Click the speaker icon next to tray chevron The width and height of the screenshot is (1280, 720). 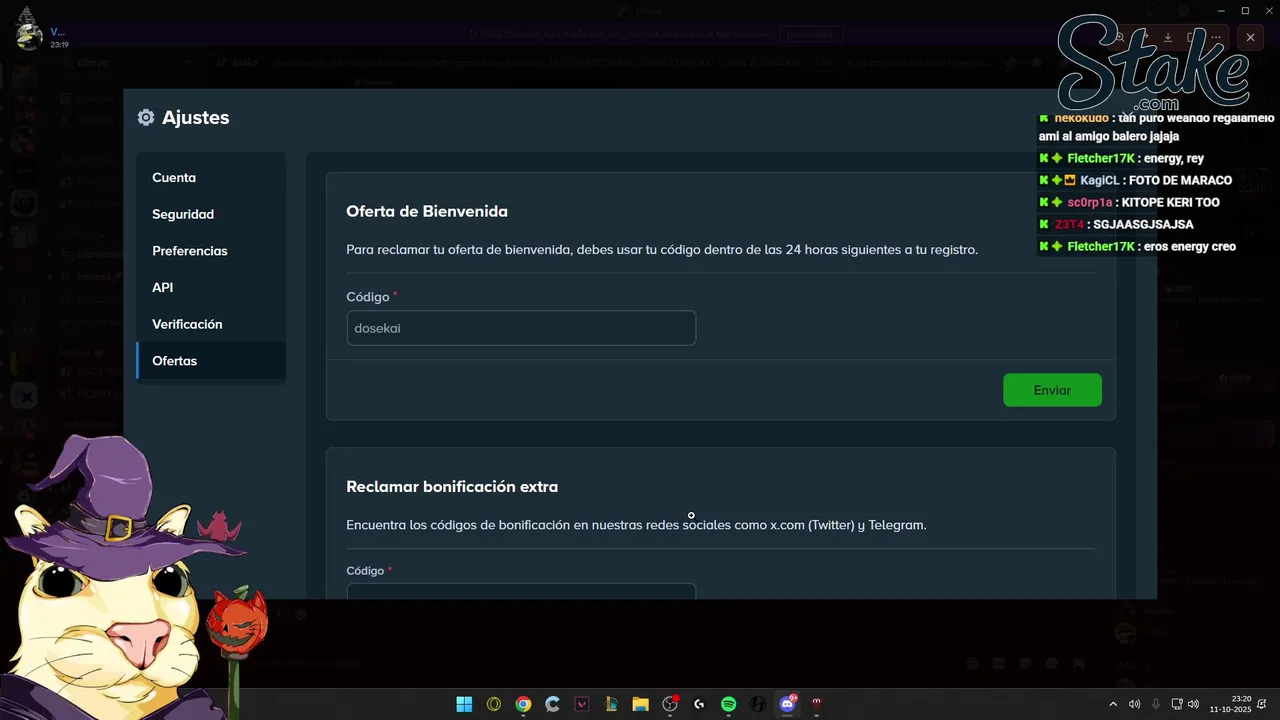pos(1134,704)
